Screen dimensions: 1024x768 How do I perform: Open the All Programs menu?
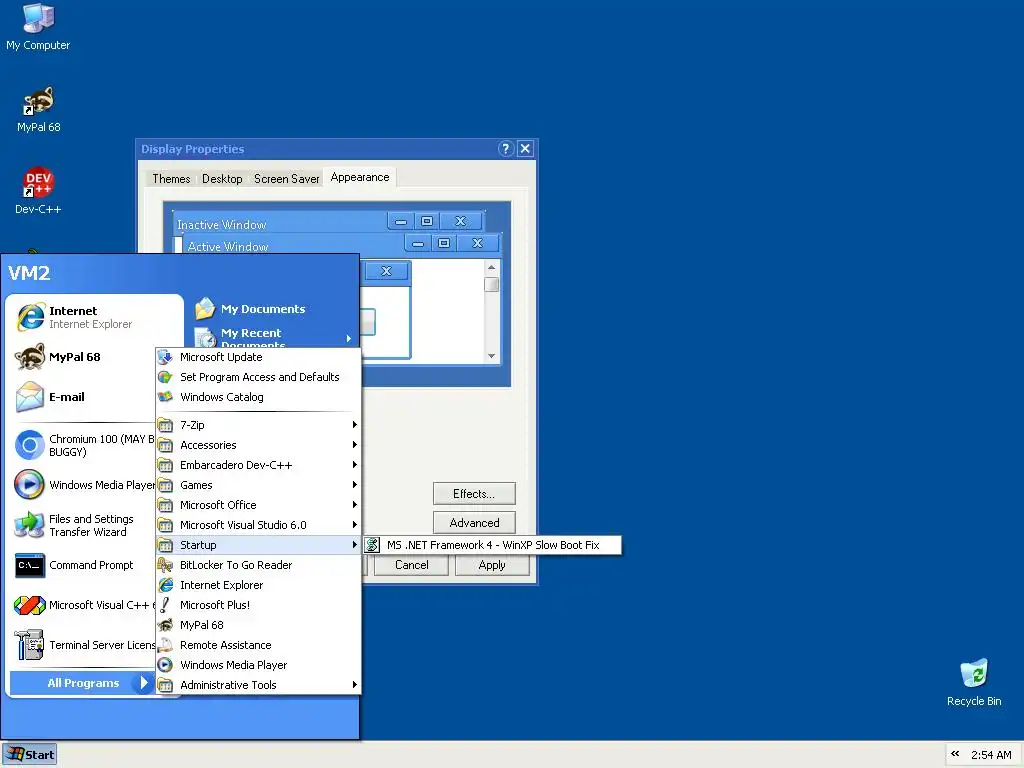click(x=83, y=683)
